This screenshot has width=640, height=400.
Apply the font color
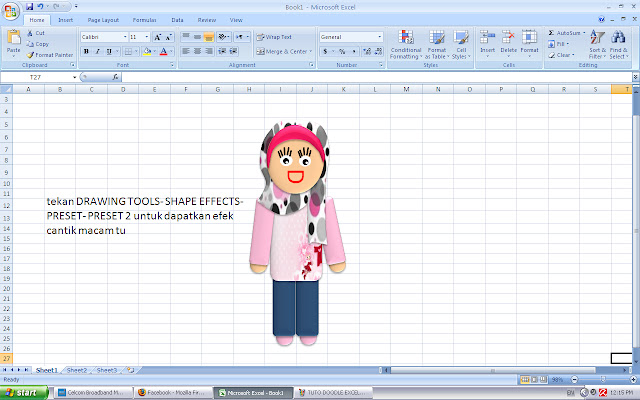(163, 51)
